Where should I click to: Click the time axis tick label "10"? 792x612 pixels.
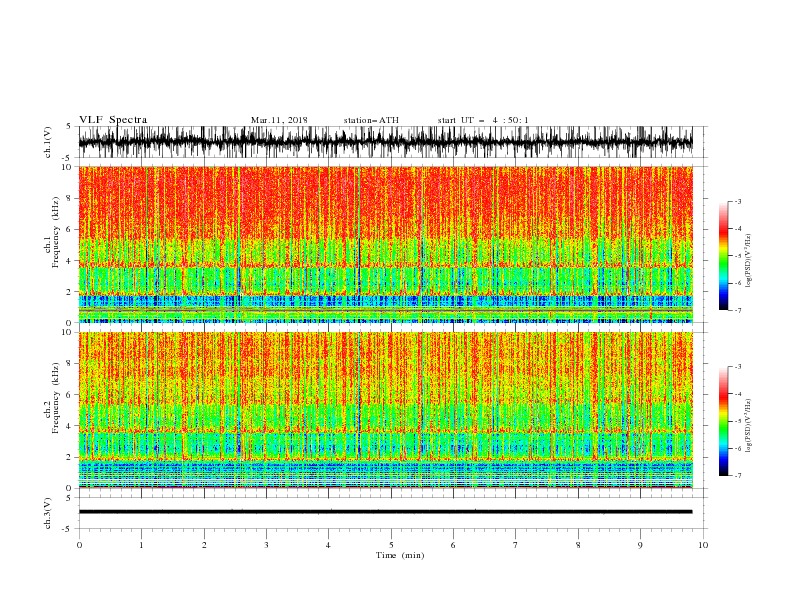[x=703, y=545]
